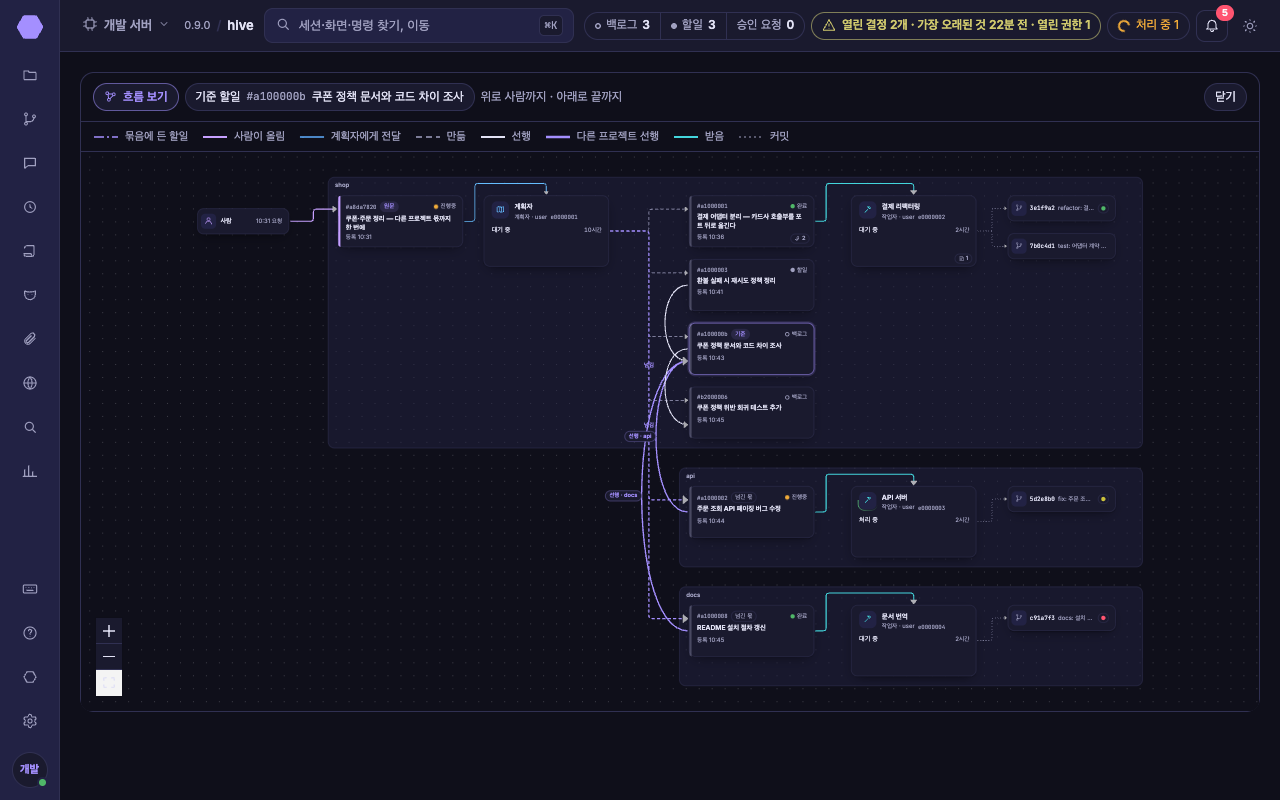Viewport: 1280px width, 800px height.
Task: Open task card 쿠폰 정책 위반 회귀 테스트 추가
Action: (x=751, y=412)
